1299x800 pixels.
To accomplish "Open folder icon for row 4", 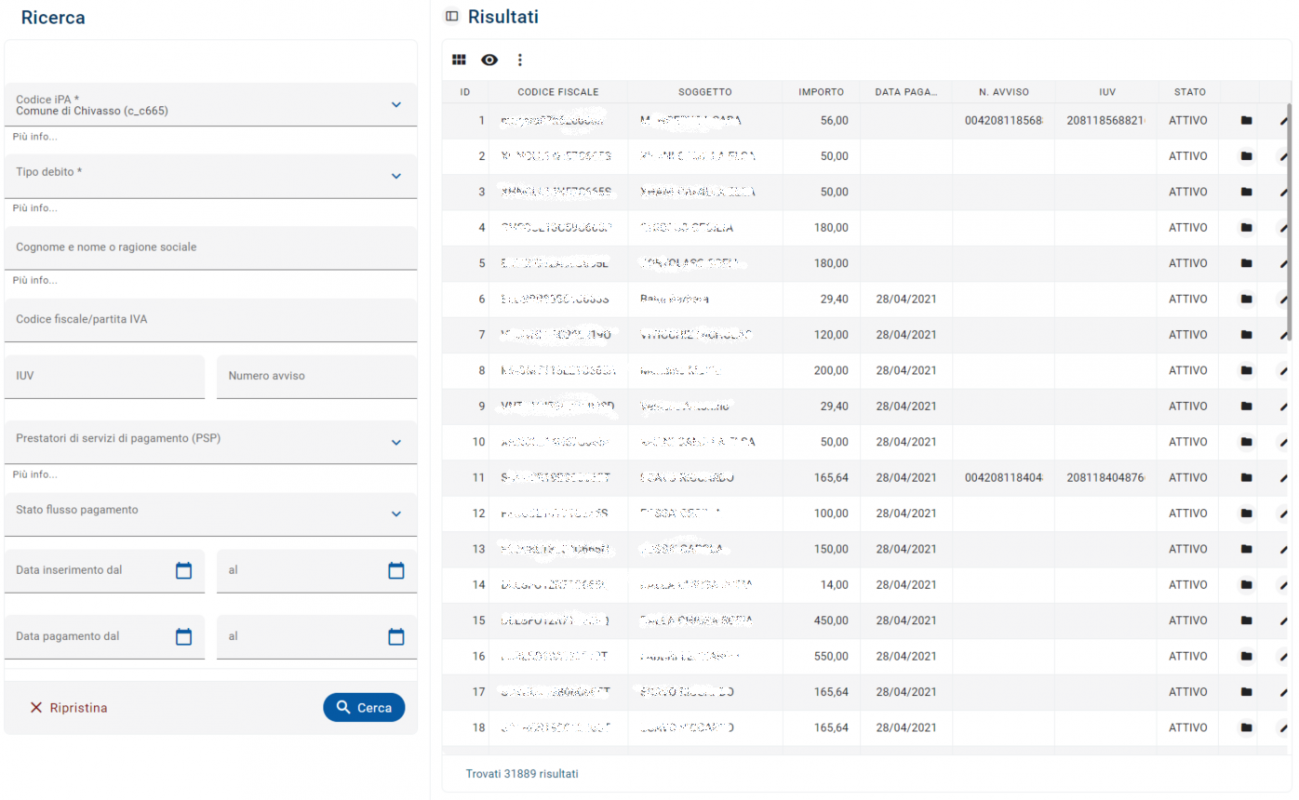I will point(1246,228).
